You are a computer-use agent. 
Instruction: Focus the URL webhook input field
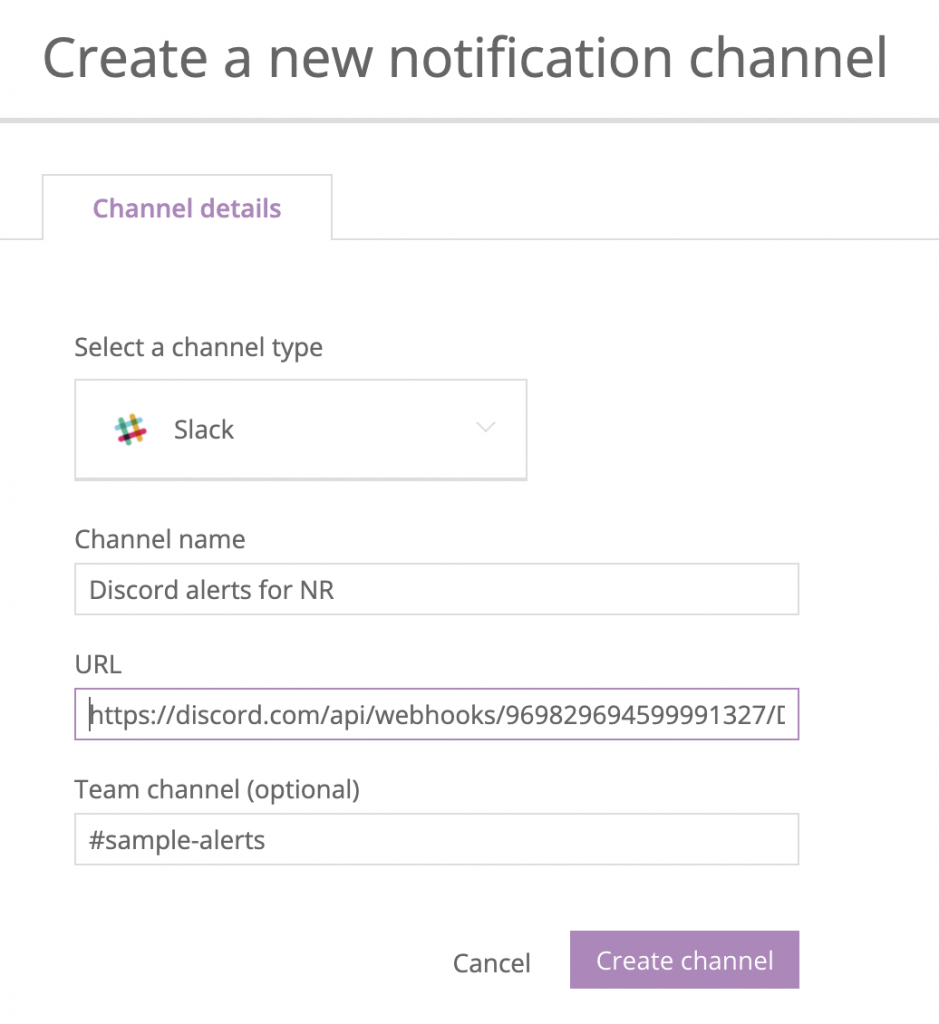[436, 714]
